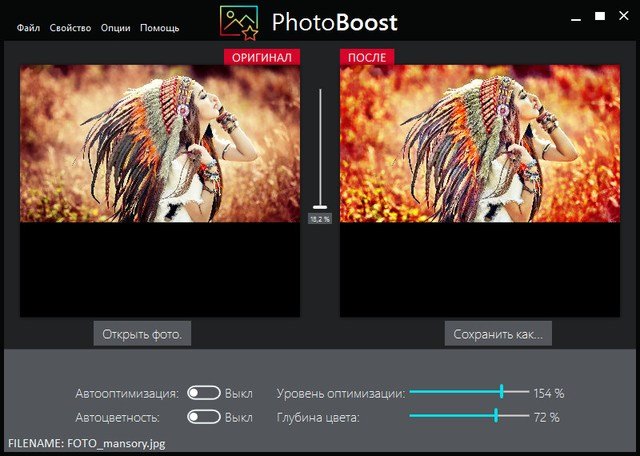Click the ОРИГИНАЛ red label
This screenshot has width=640, height=456.
coord(262,58)
